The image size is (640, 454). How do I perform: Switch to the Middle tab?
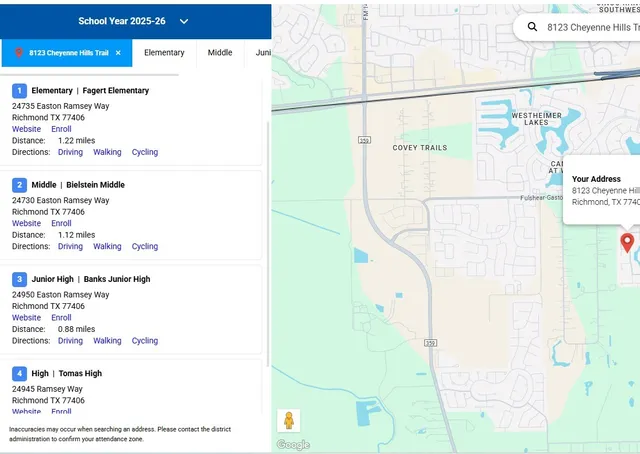point(220,53)
